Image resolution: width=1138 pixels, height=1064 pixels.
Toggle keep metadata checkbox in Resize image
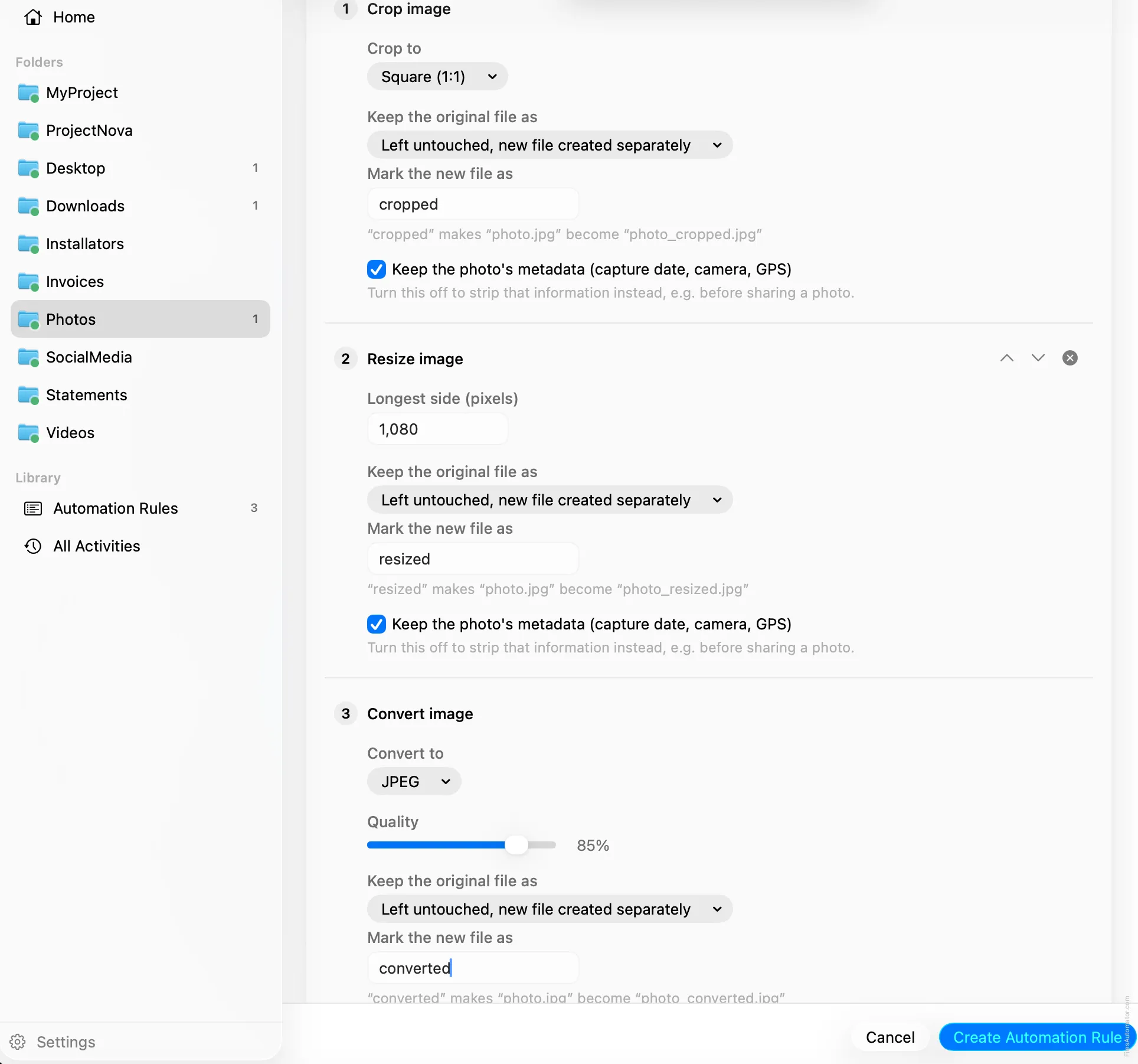377,624
